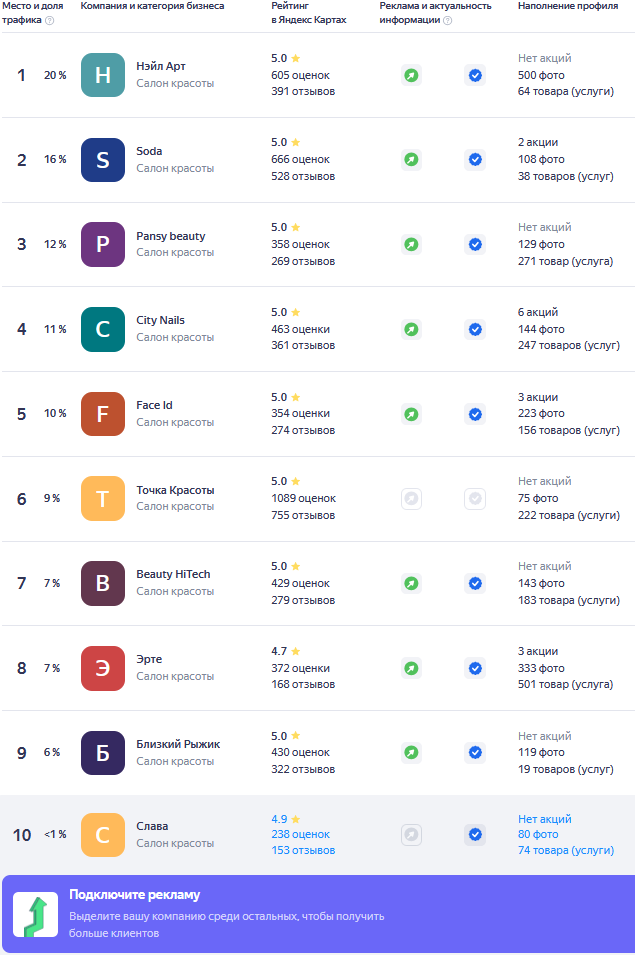Click blue verified checkmark badge for Слава
This screenshot has width=635, height=955.
pos(475,834)
